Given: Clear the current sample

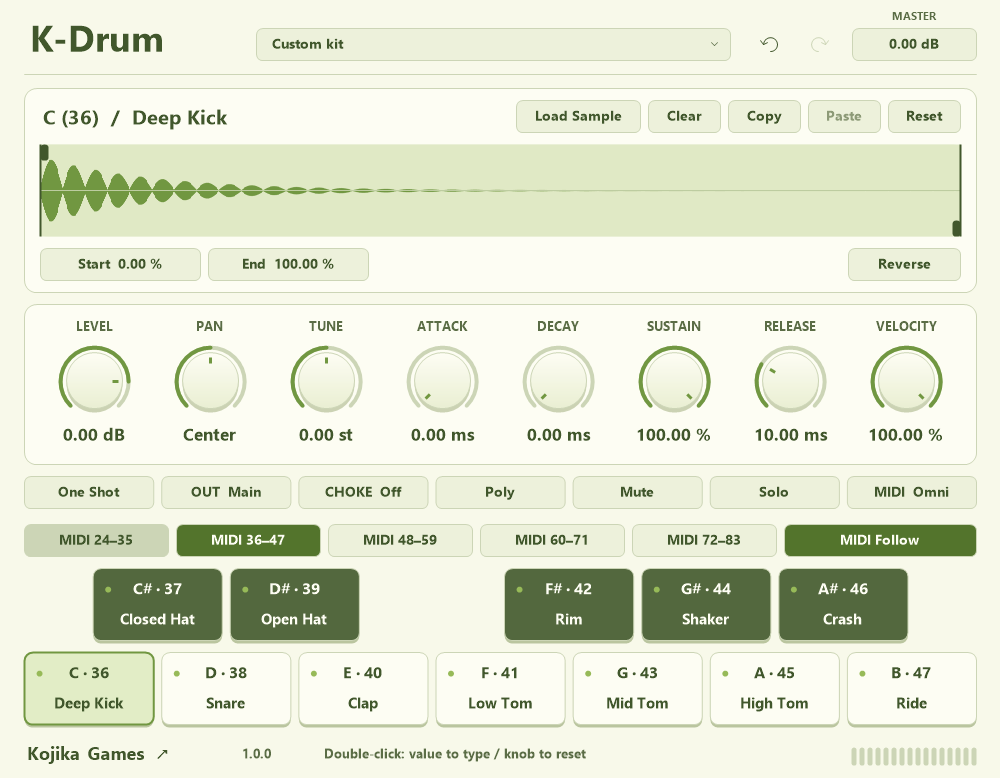Looking at the screenshot, I should click(x=684, y=117).
